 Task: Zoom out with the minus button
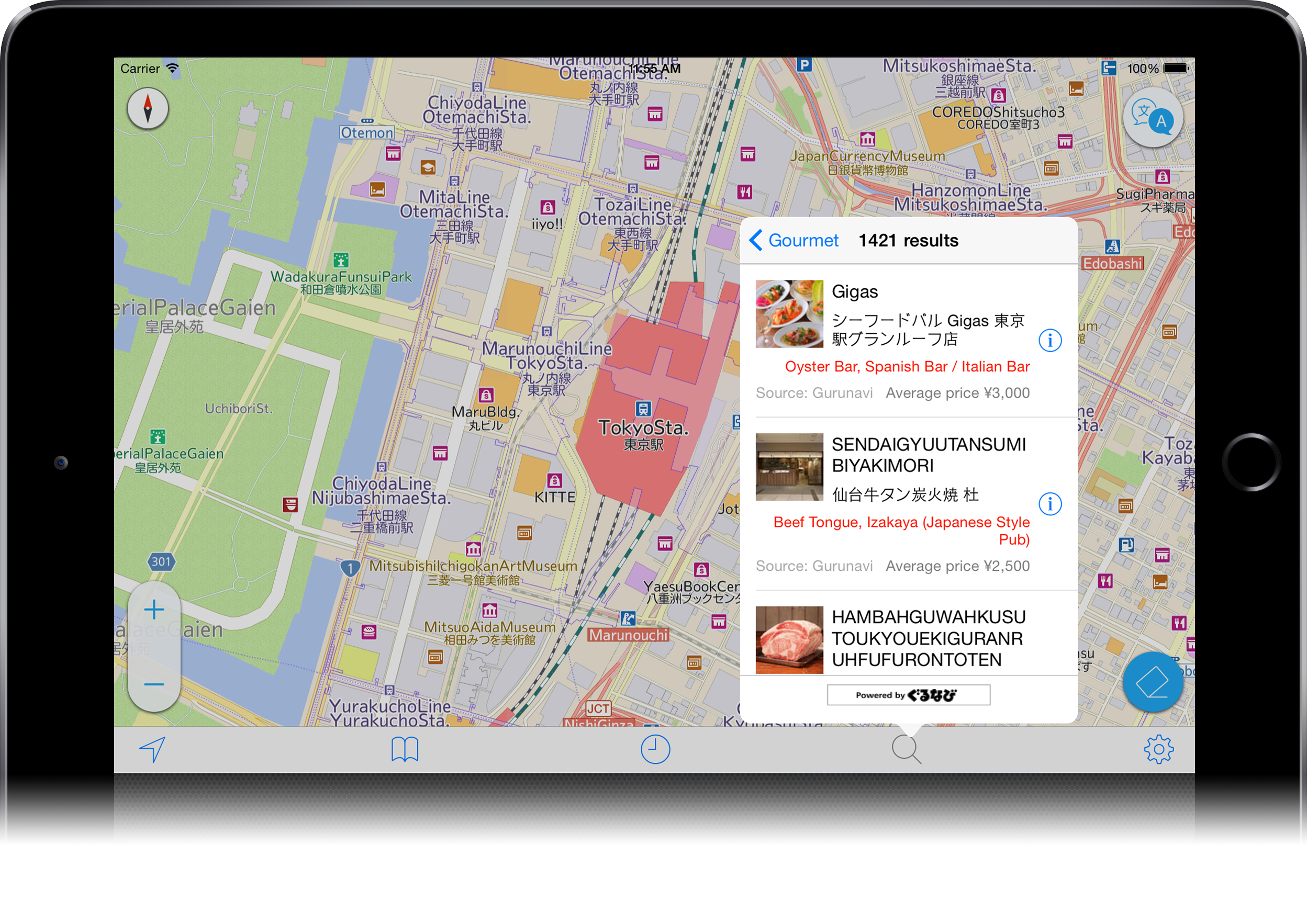tap(154, 684)
